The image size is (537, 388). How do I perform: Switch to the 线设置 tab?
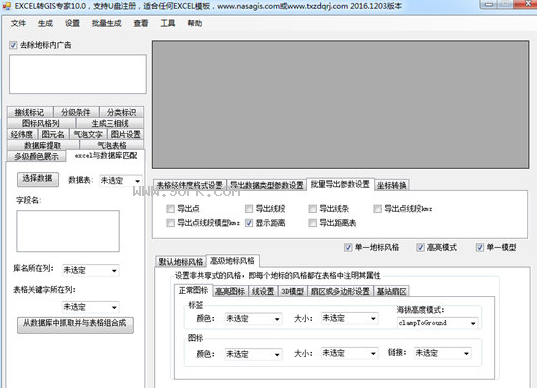pyautogui.click(x=263, y=291)
